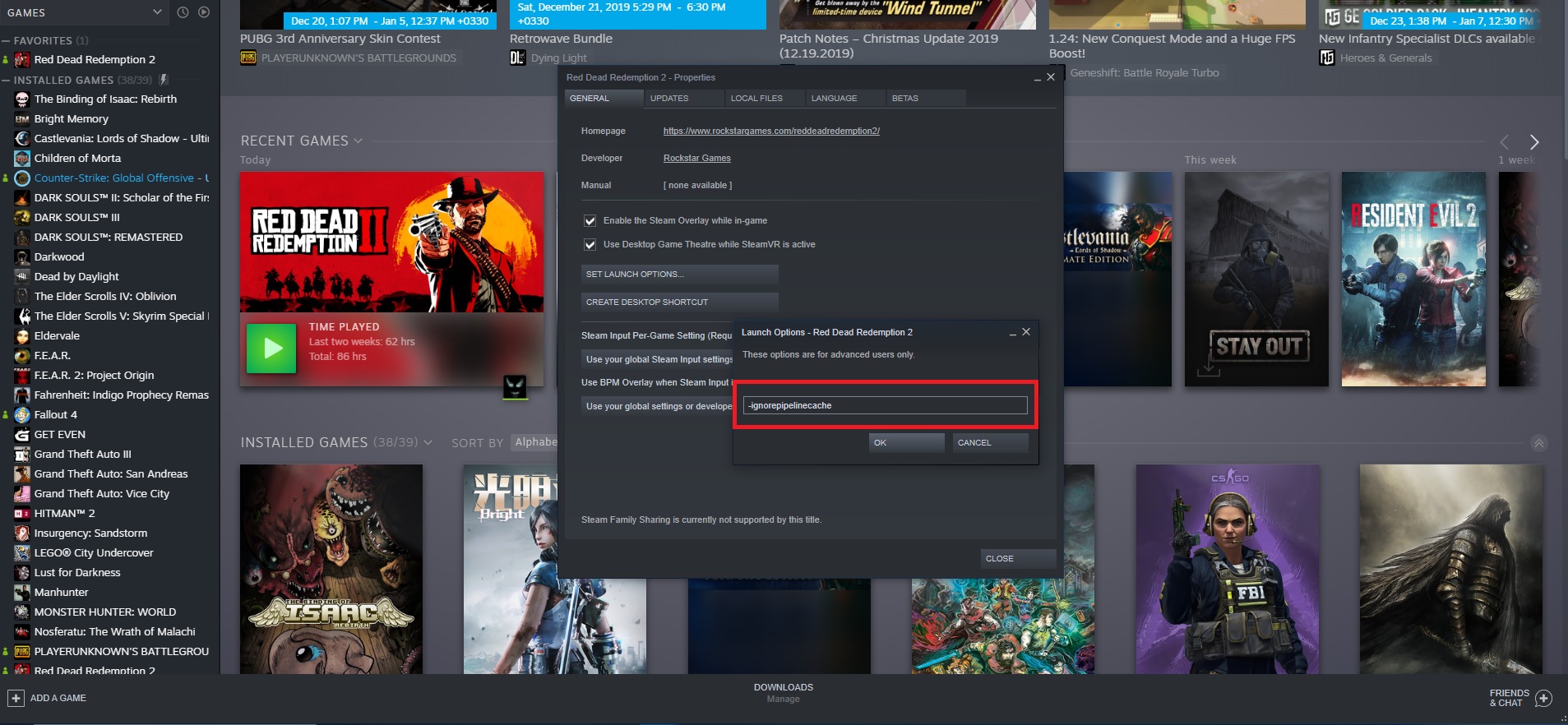Image resolution: width=1568 pixels, height=725 pixels.
Task: Open the CS:GO cover in Installed Games
Action: [1228, 569]
